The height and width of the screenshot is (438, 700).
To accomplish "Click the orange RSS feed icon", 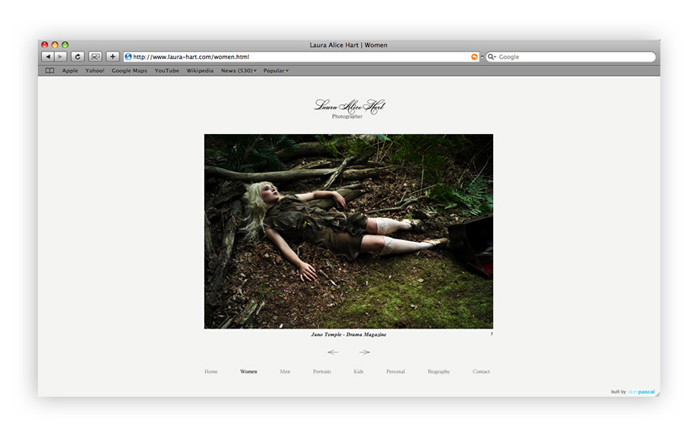I will 474,57.
